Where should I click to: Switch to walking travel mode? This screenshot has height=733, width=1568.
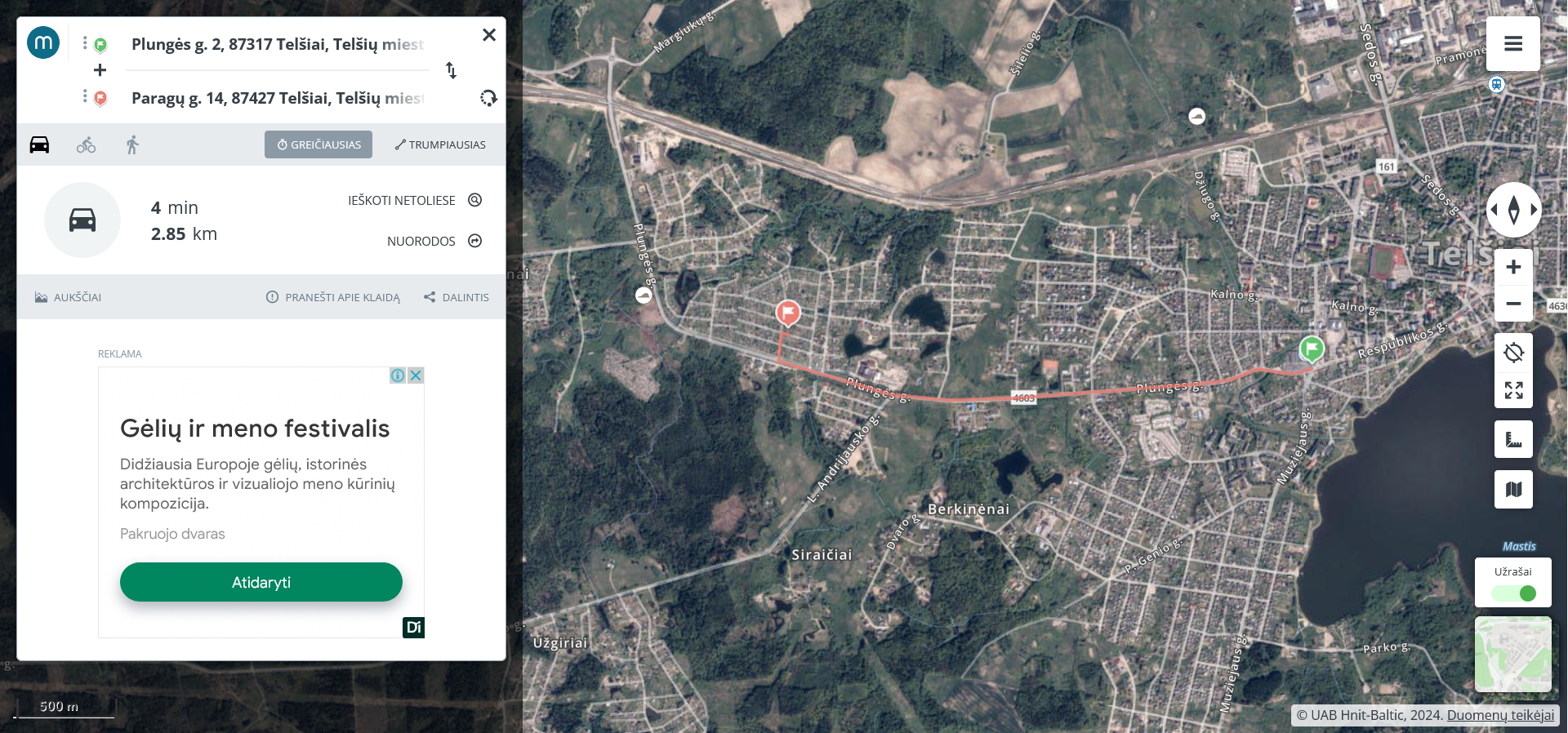[x=132, y=145]
